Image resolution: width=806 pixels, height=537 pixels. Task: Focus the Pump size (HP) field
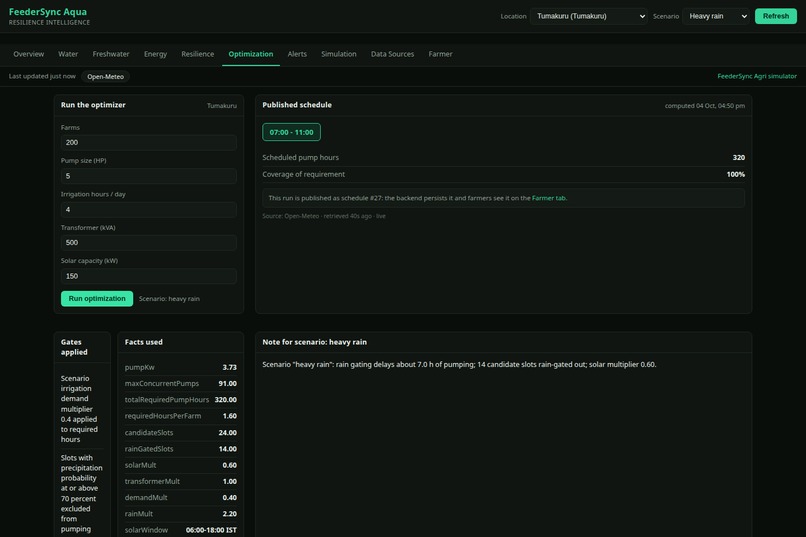(x=149, y=176)
